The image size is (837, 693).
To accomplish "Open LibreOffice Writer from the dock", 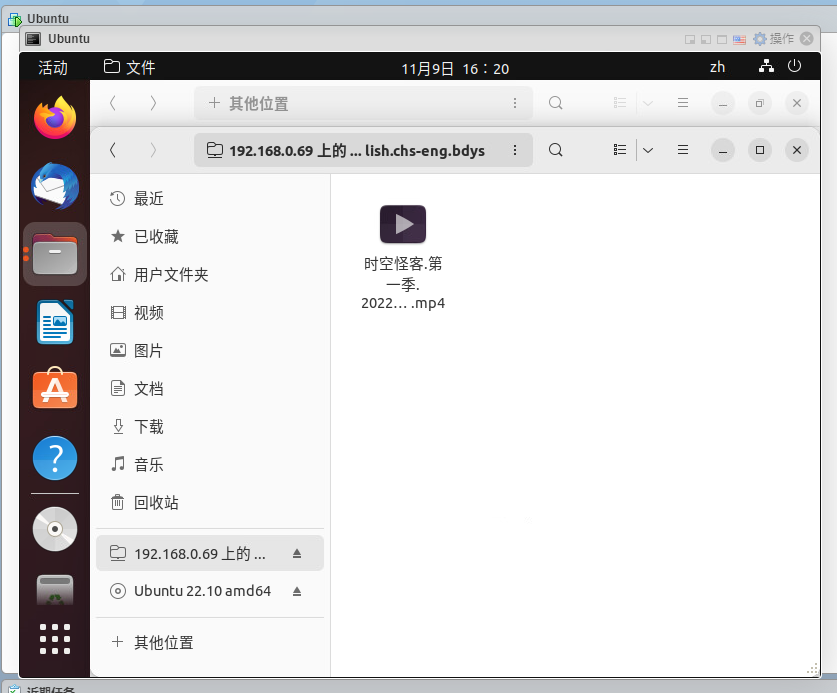I will [55, 321].
